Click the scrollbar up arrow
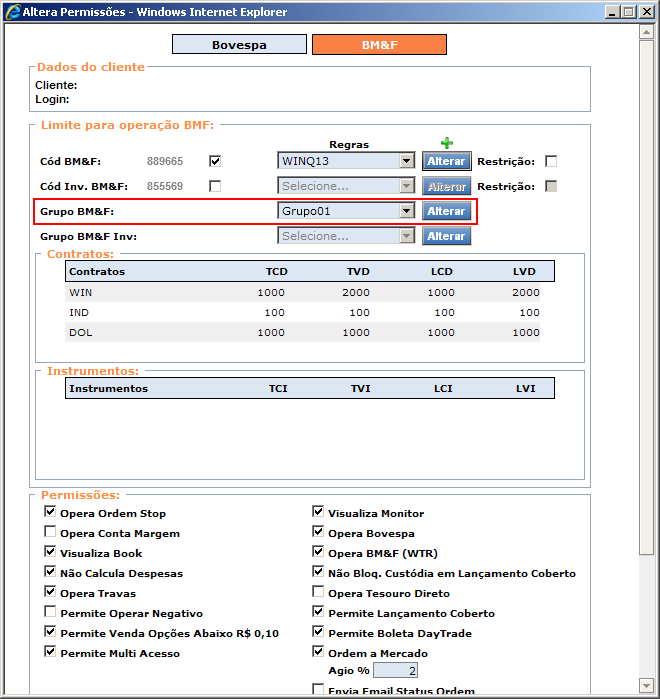The width and height of the screenshot is (660, 699). click(x=646, y=32)
